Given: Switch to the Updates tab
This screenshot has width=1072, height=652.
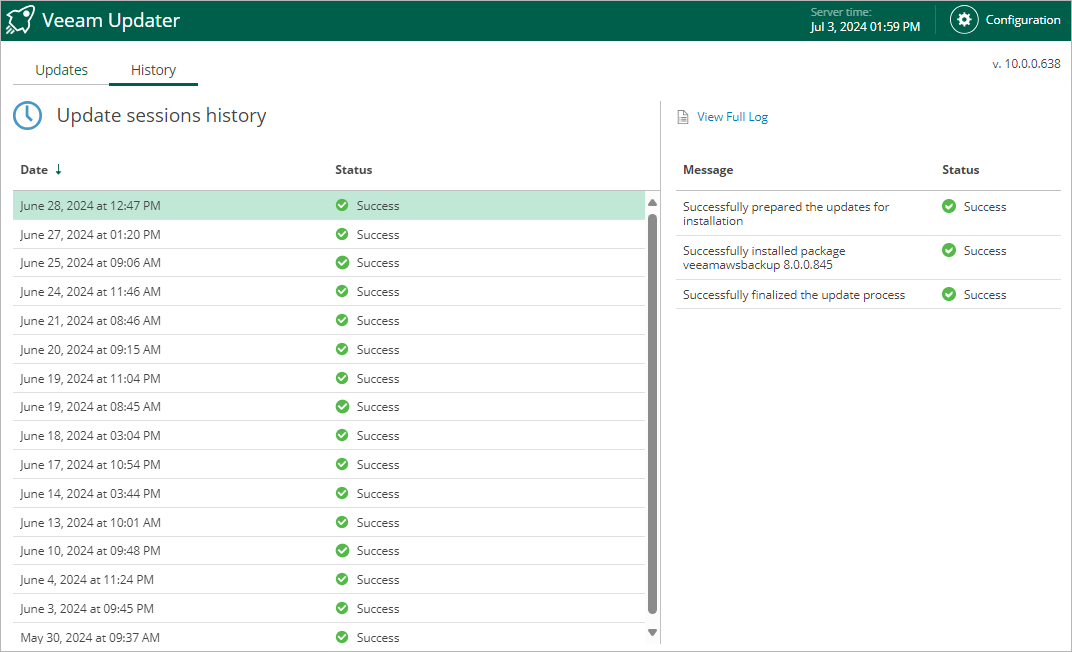Looking at the screenshot, I should (x=61, y=70).
